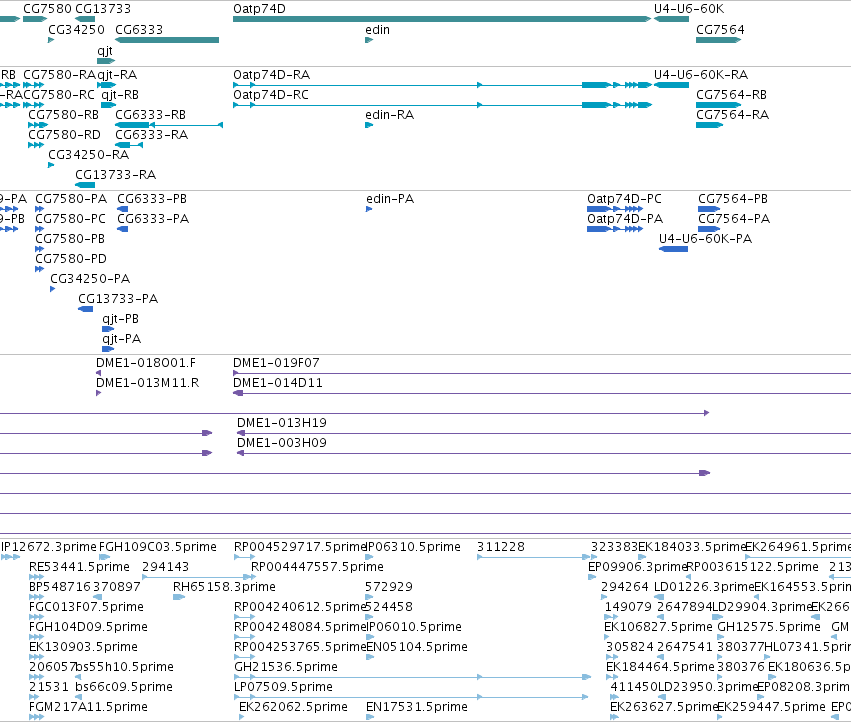This screenshot has height=722, width=851.
Task: Click the CG7564 gene label
Action: pos(720,30)
